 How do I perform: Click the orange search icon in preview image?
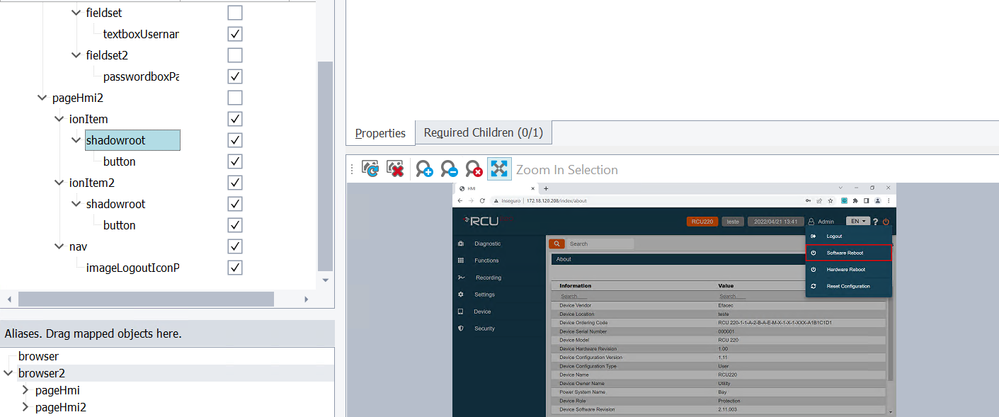(557, 244)
